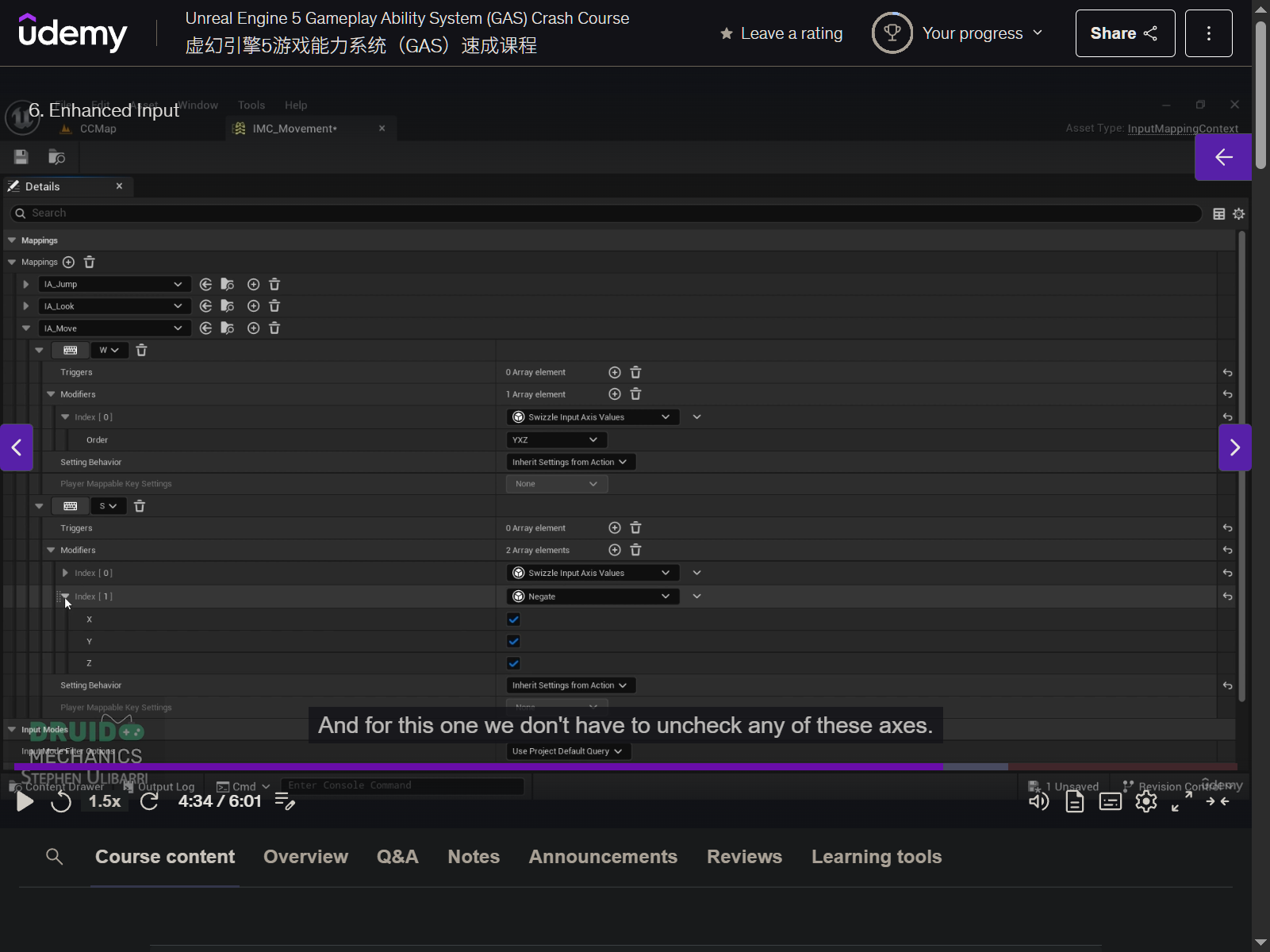Toggle expanded view of player
Viewport: 1270px width, 952px height.
tap(1218, 801)
